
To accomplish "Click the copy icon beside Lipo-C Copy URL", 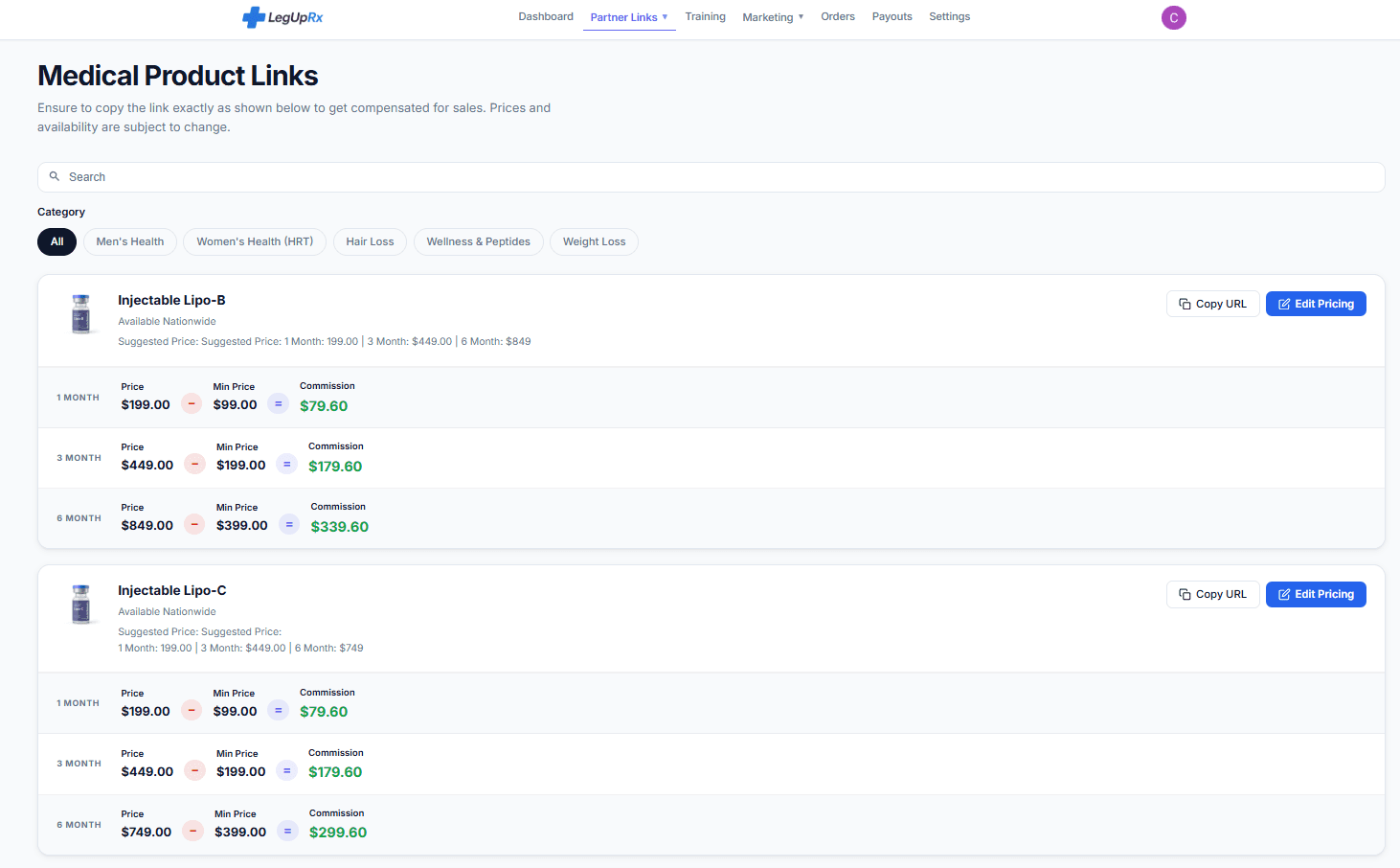I will [x=1185, y=594].
